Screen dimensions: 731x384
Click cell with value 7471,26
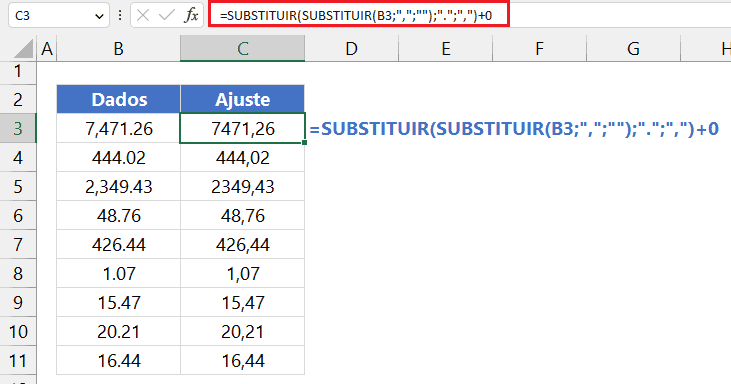pyautogui.click(x=242, y=128)
